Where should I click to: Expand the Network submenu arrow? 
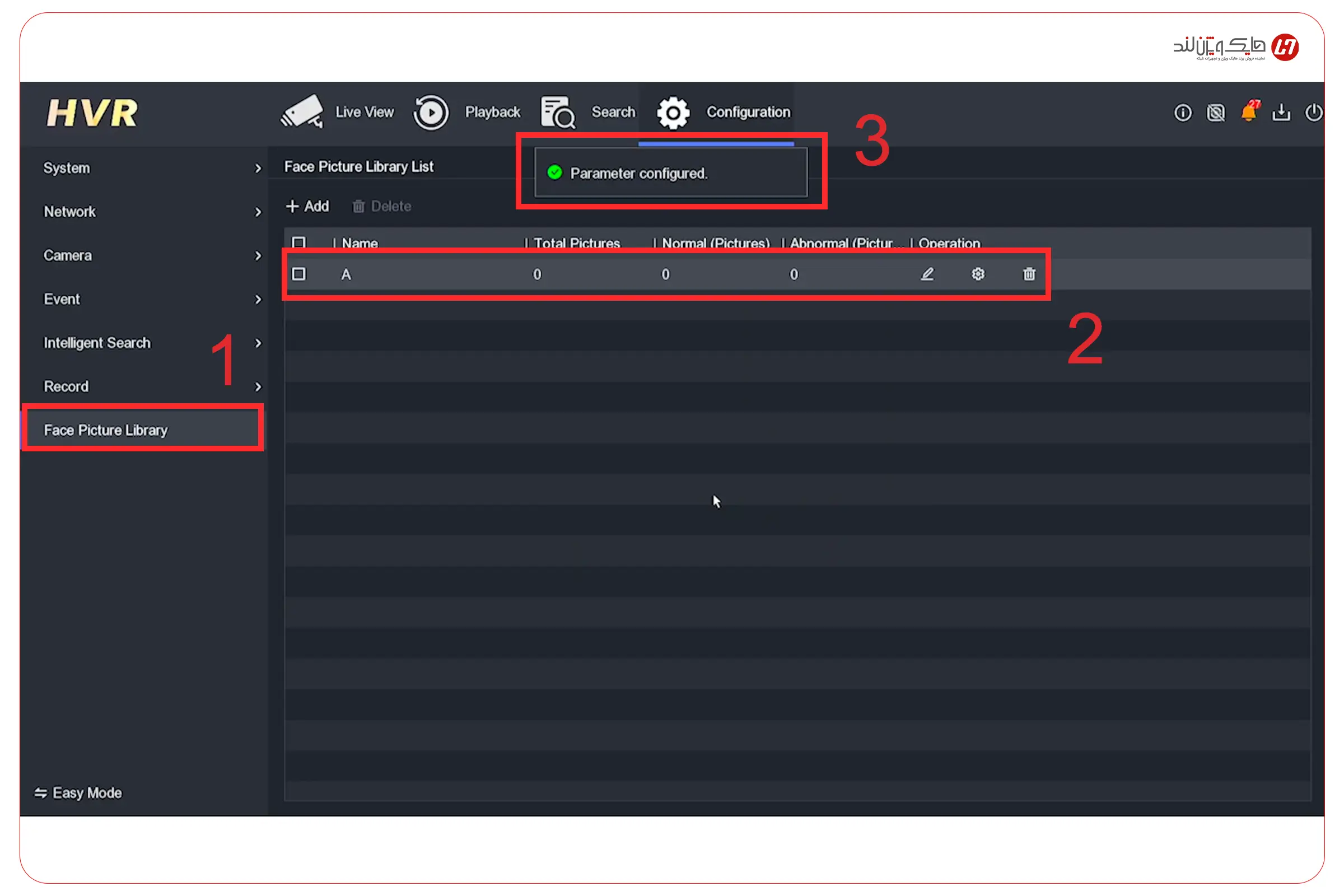[x=258, y=212]
